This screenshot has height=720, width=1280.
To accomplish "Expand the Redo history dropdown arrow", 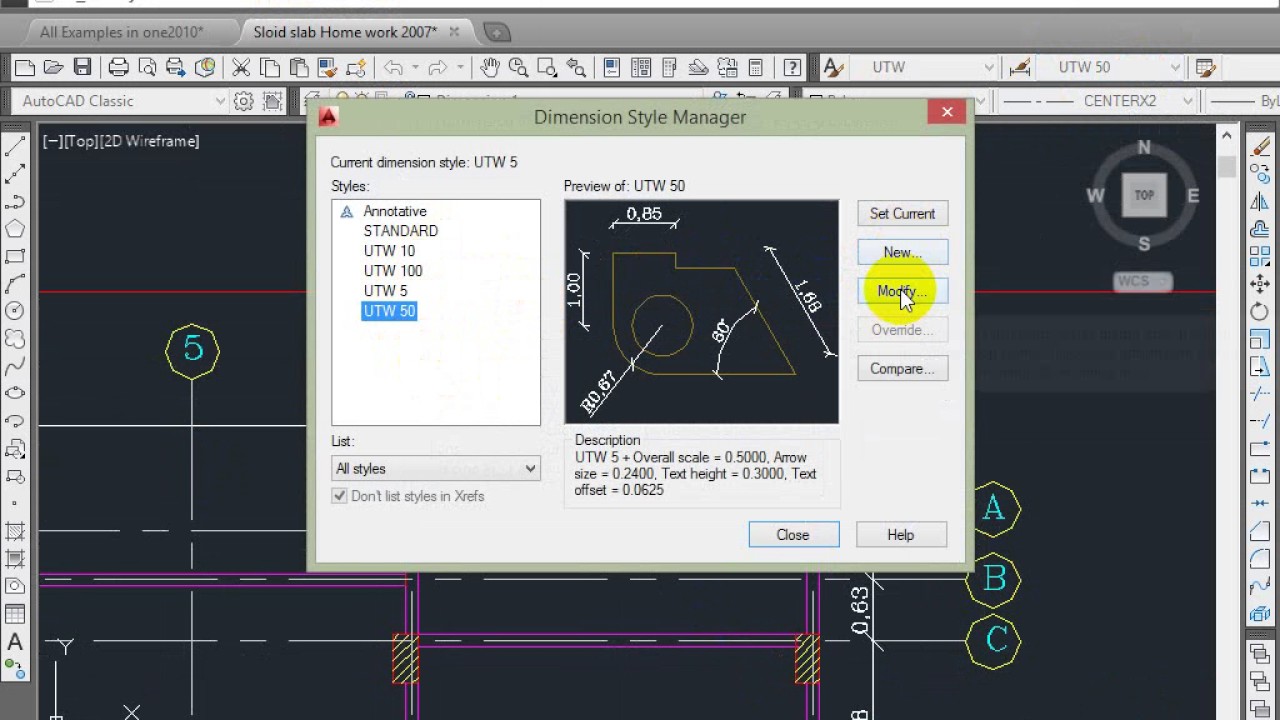I will coord(460,68).
